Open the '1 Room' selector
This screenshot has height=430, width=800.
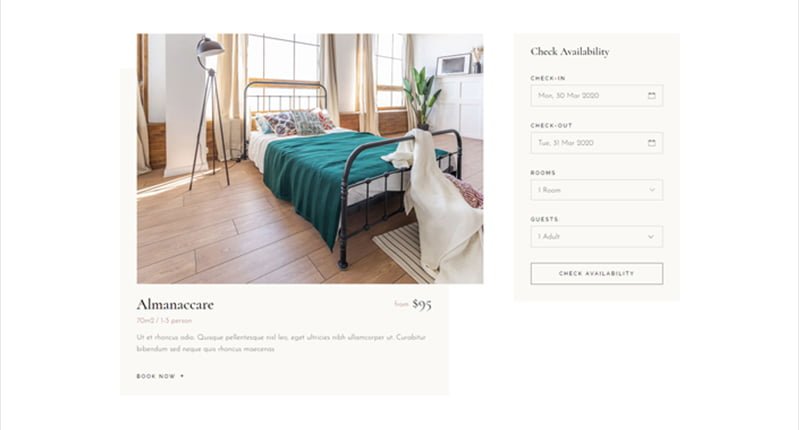tap(597, 190)
